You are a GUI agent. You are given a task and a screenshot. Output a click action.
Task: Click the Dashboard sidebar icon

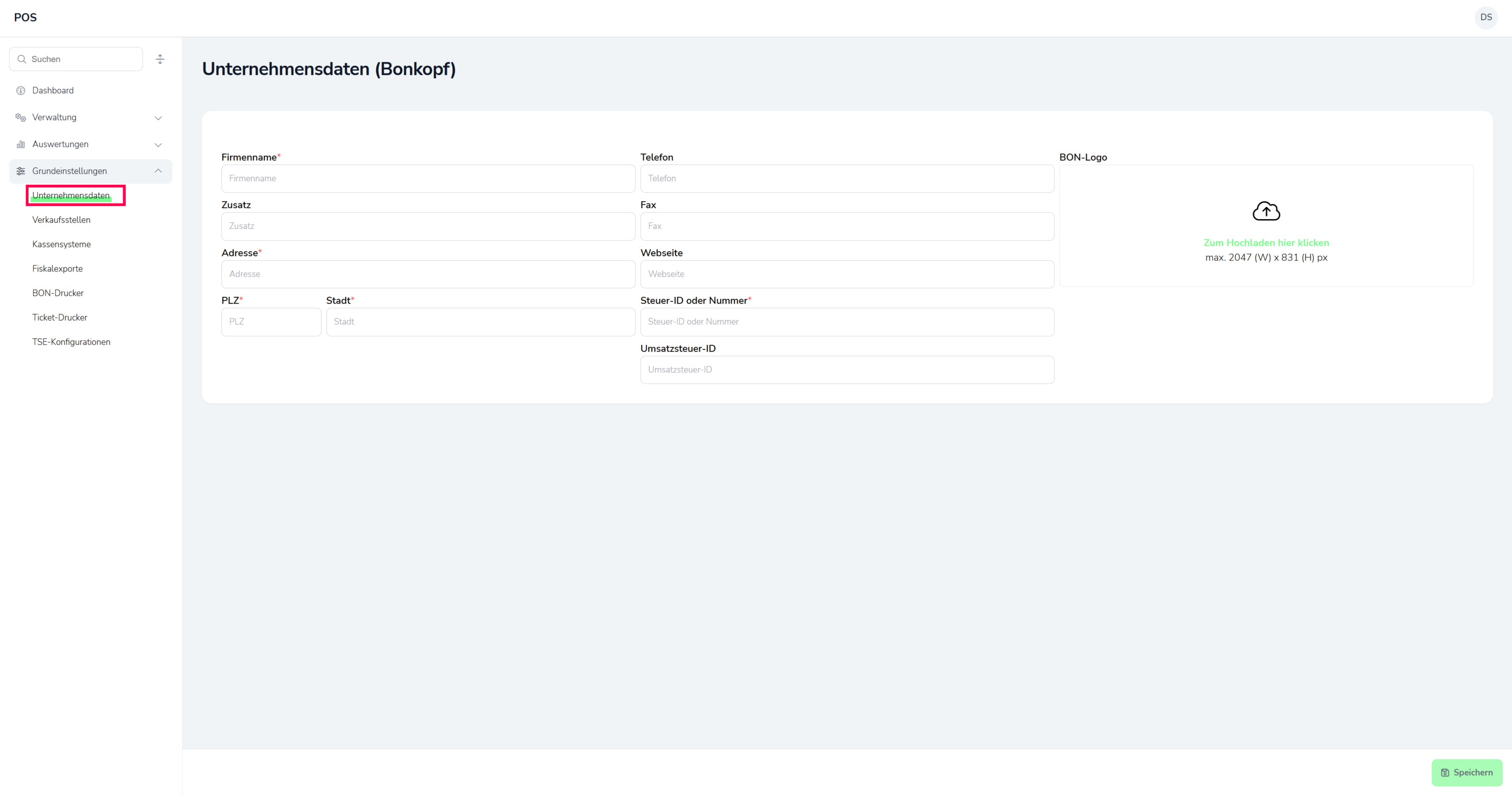coord(21,90)
